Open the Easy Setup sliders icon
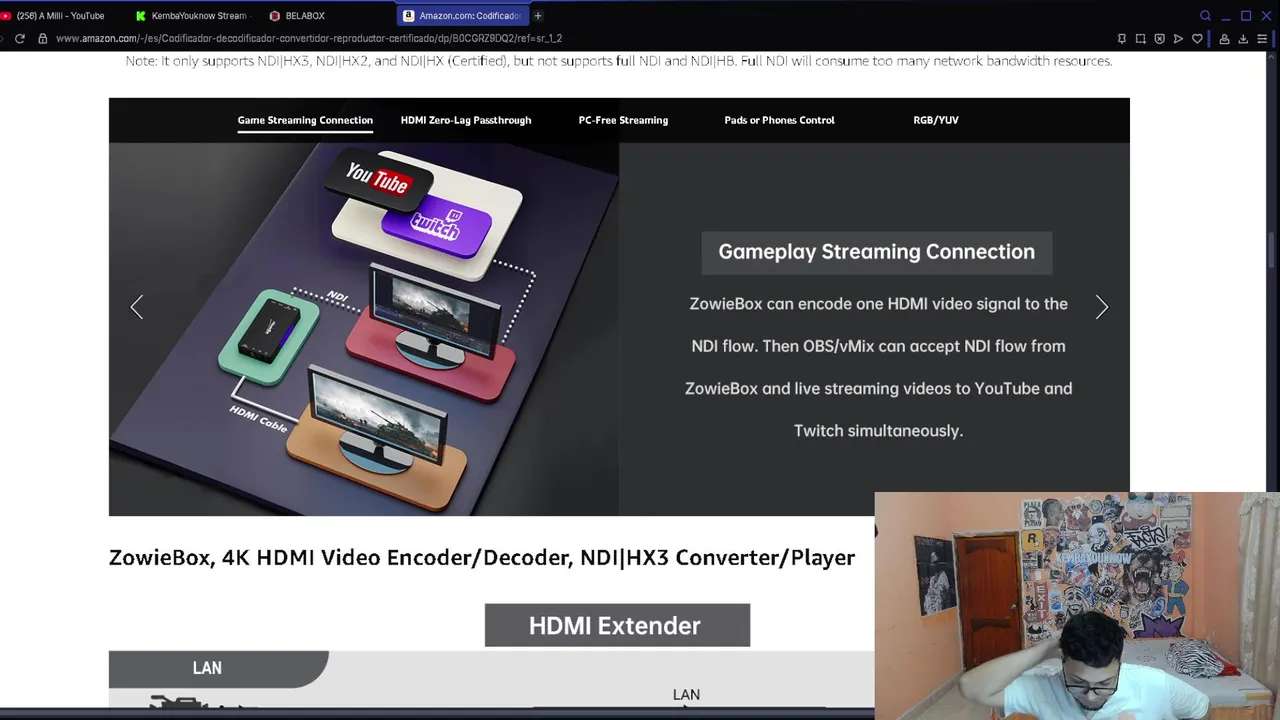 pos(1262,38)
